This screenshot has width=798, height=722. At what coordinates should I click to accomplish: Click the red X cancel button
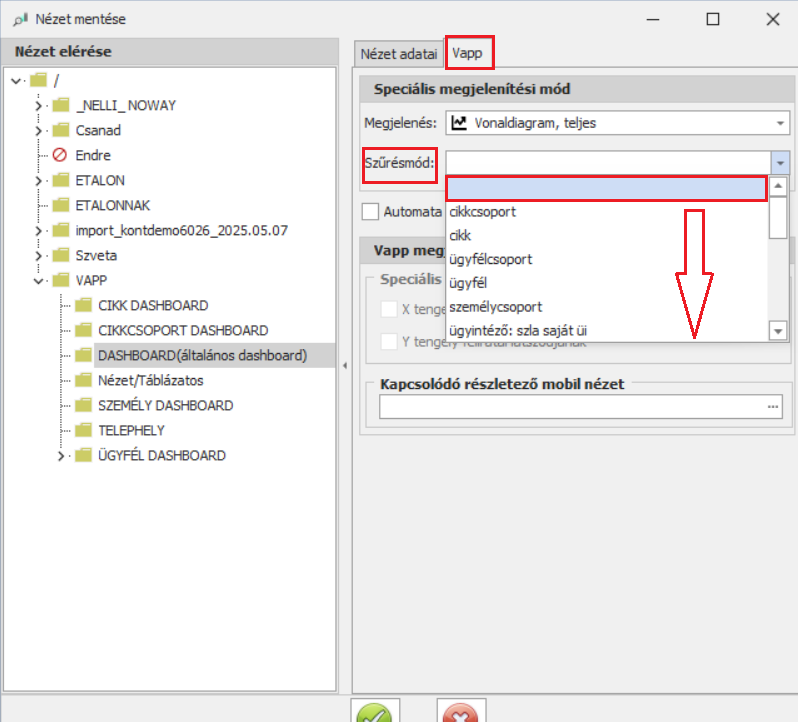(x=460, y=713)
